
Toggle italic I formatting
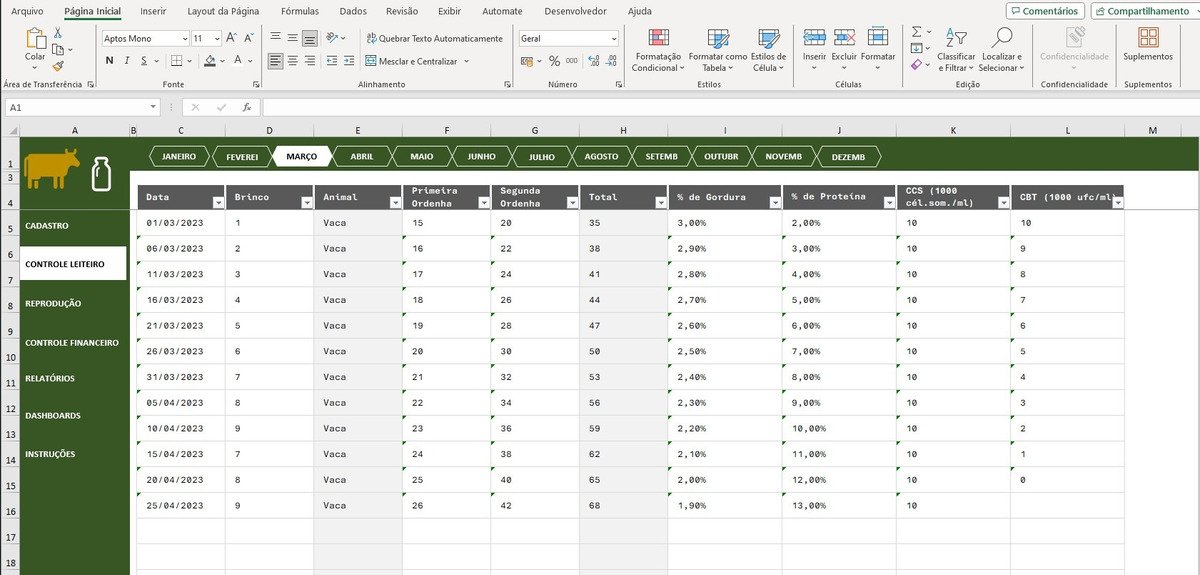click(127, 61)
